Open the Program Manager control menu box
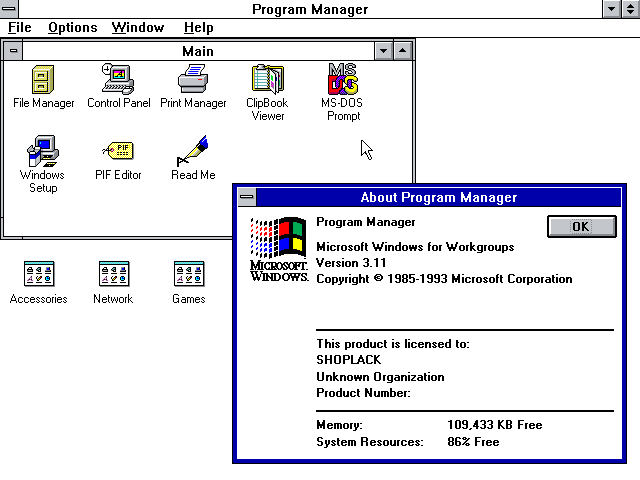 tap(9, 9)
